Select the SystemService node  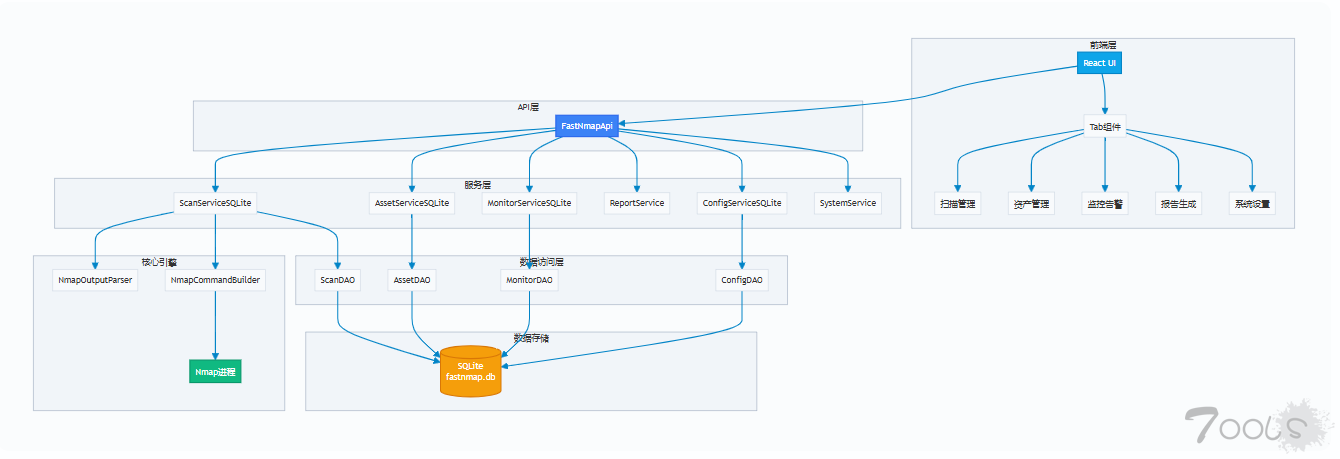click(848, 203)
